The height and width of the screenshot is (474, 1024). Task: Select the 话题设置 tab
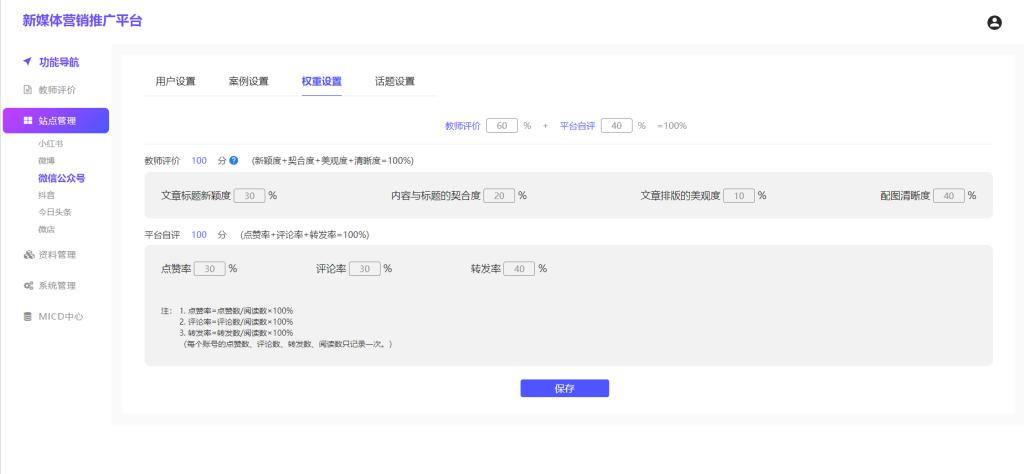tap(394, 81)
